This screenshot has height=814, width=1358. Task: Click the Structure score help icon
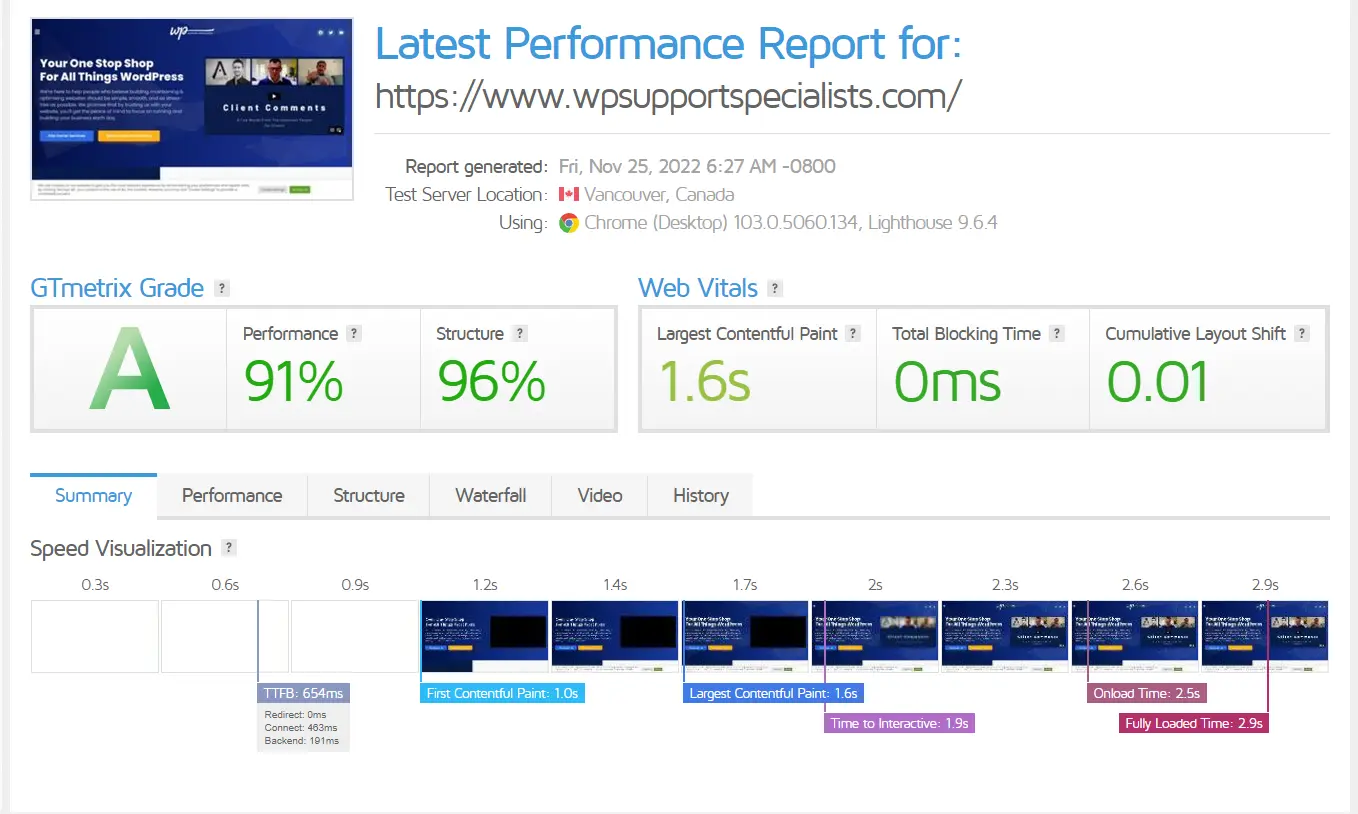520,334
